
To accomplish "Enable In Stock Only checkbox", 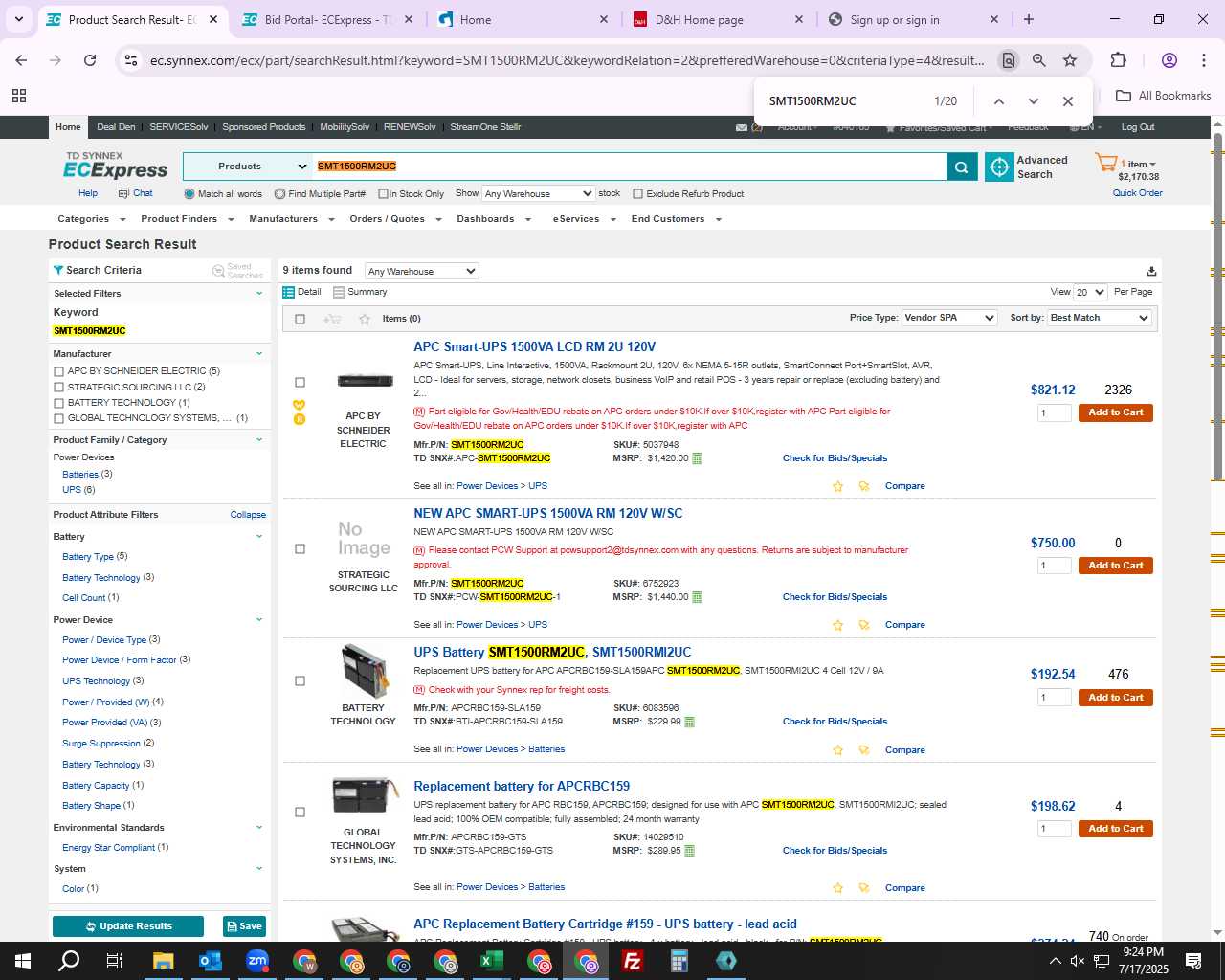I will pos(383,194).
